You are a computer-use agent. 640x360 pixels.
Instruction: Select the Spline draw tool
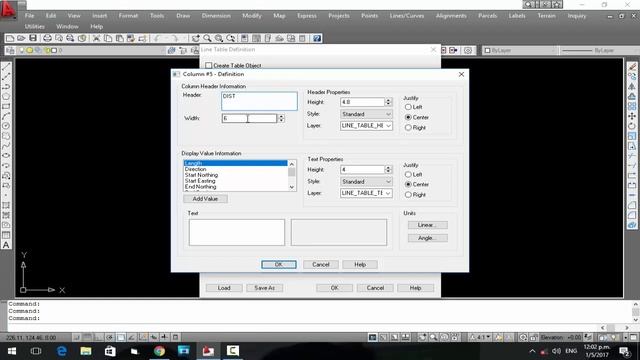pyautogui.click(x=6, y=146)
